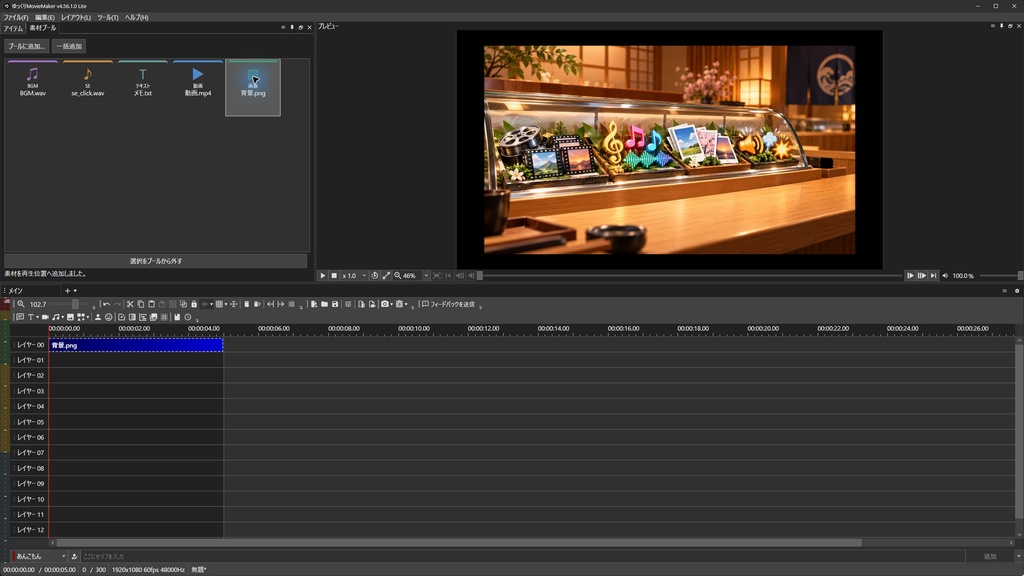Click the scissors cut icon
Viewport: 1024px width, 576px height.
click(x=130, y=304)
